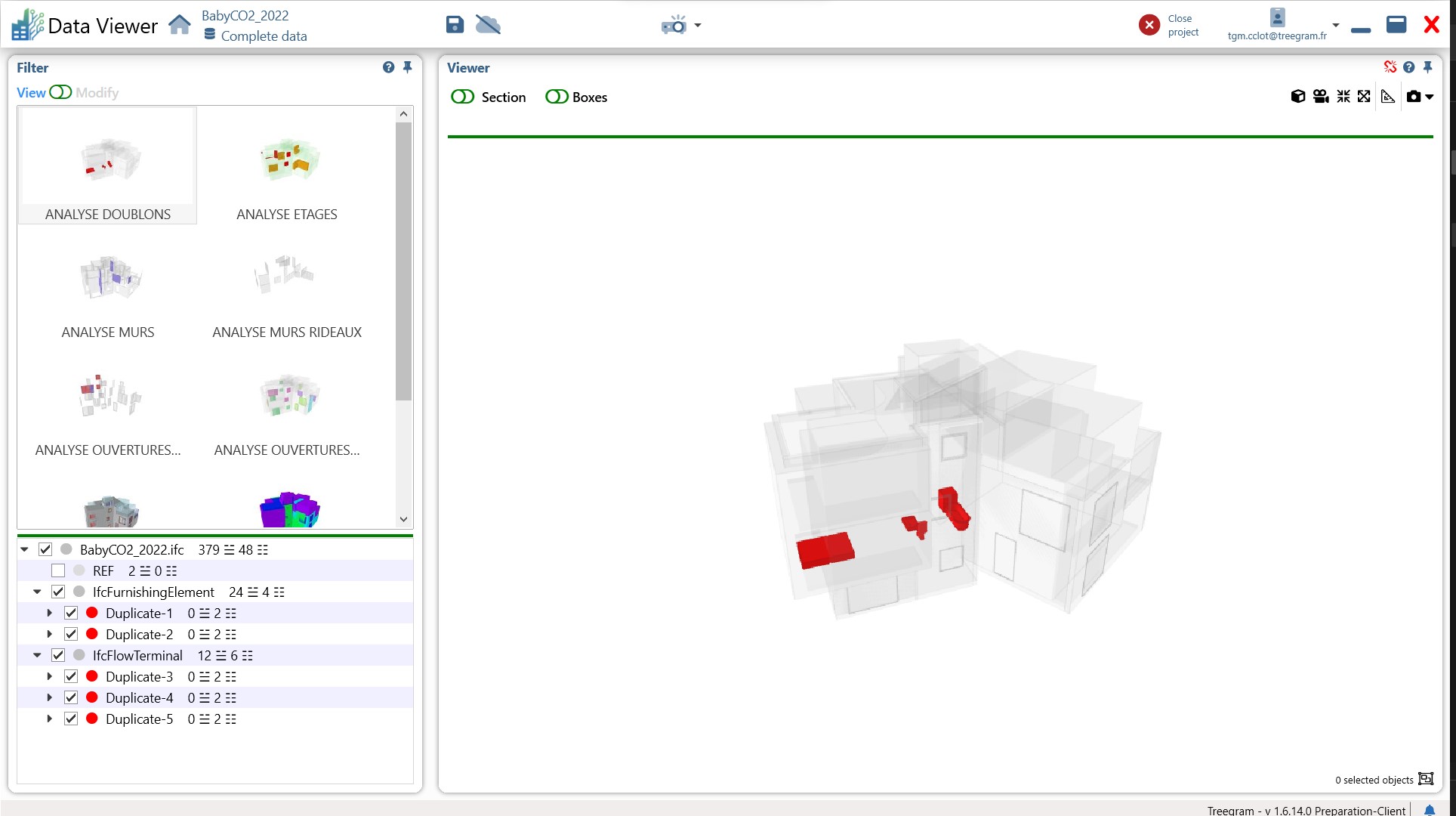This screenshot has height=816, width=1456.
Task: Click the expand arrows fullscreen icon
Action: [1364, 97]
